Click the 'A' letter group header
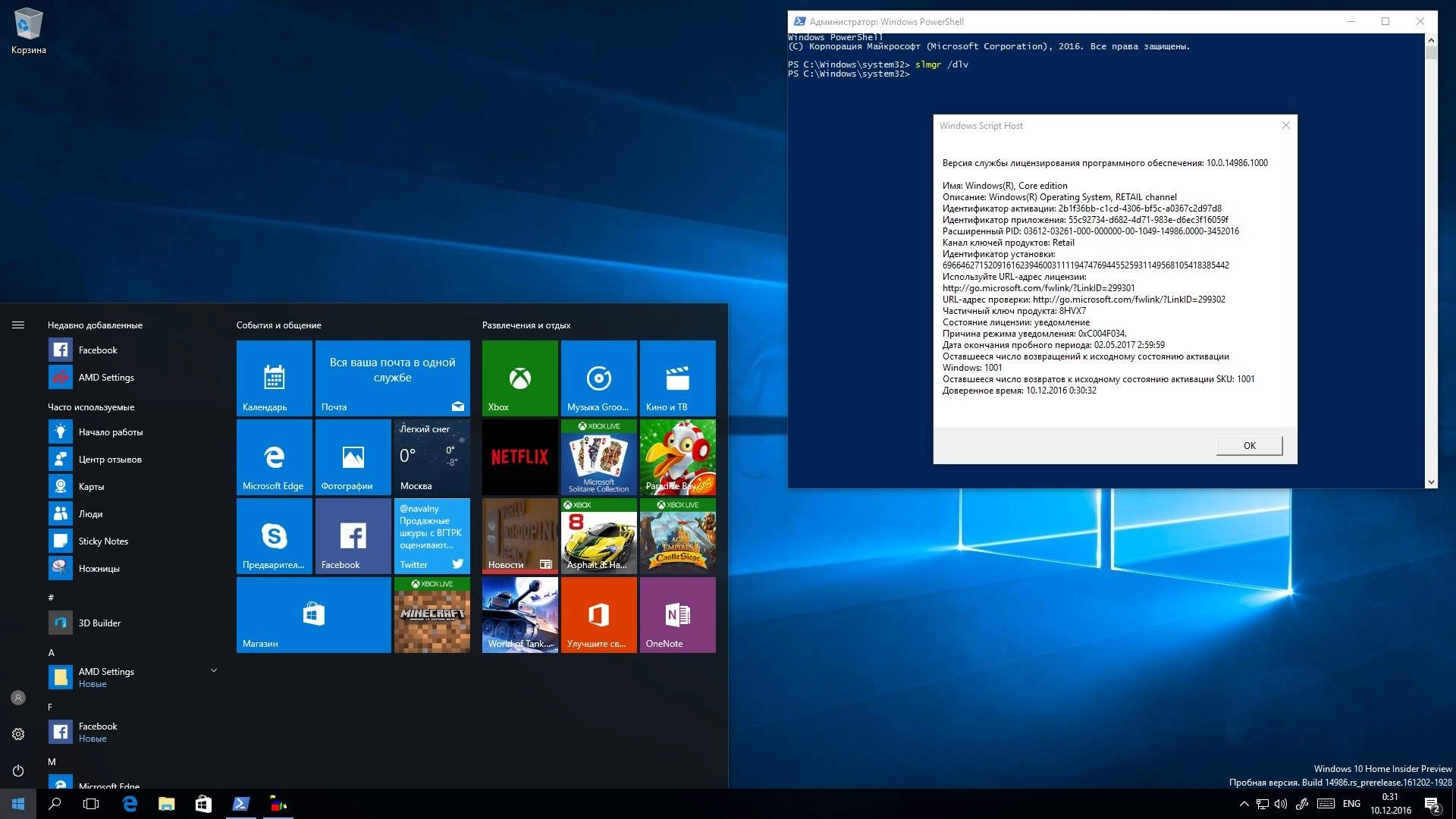Image resolution: width=1456 pixels, height=819 pixels. (x=51, y=652)
